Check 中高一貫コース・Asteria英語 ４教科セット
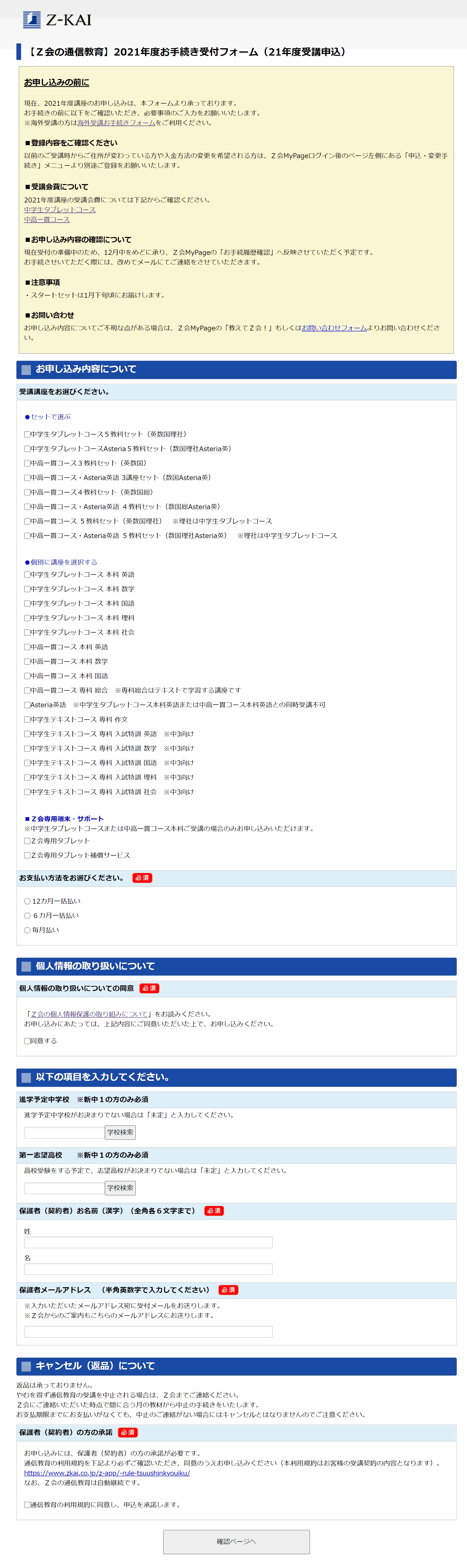467x1568 pixels. click(x=27, y=507)
